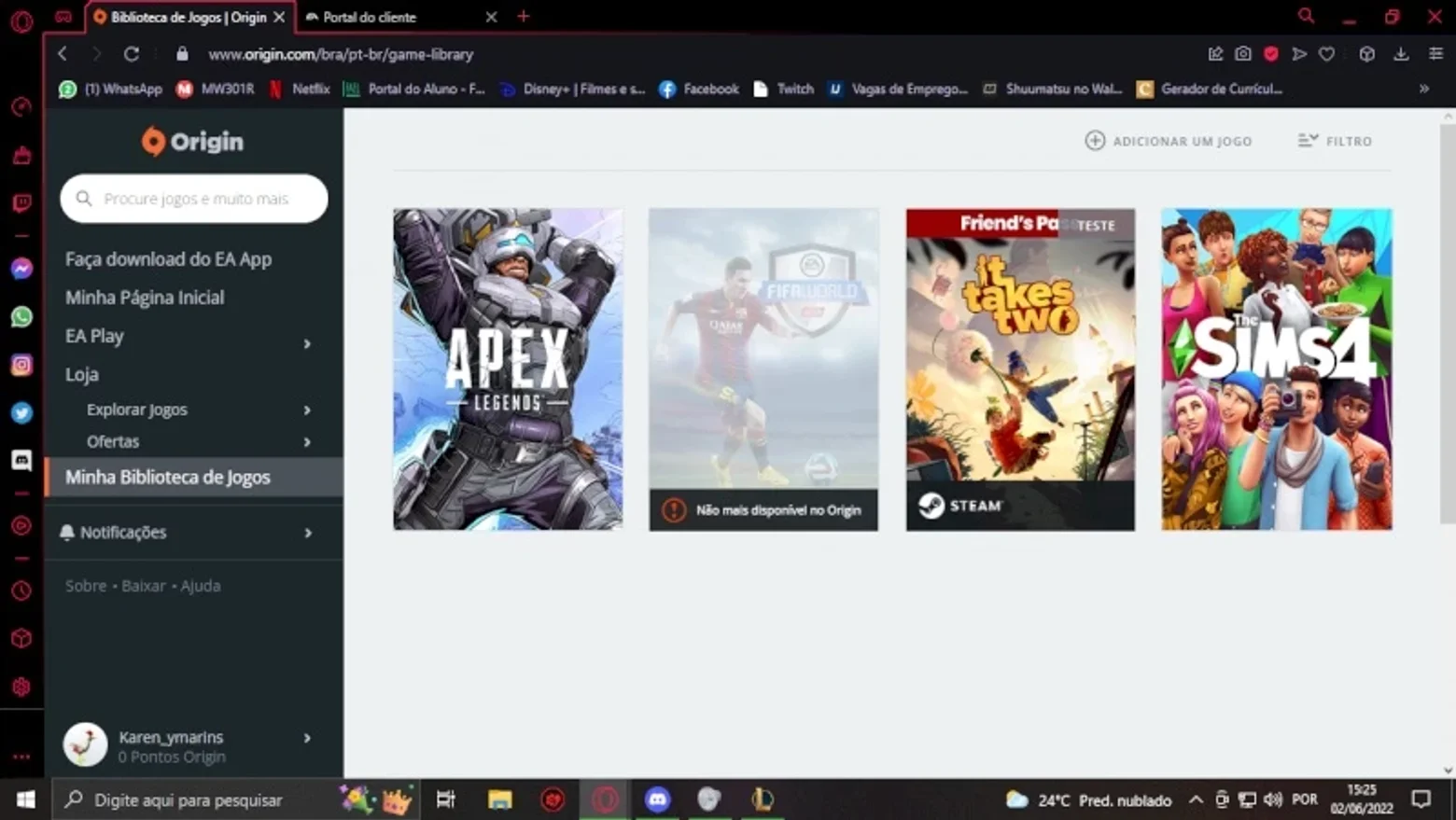Viewport: 1456px width, 820px height.
Task: Open Instagram in the Opera sidebar
Action: tap(21, 365)
